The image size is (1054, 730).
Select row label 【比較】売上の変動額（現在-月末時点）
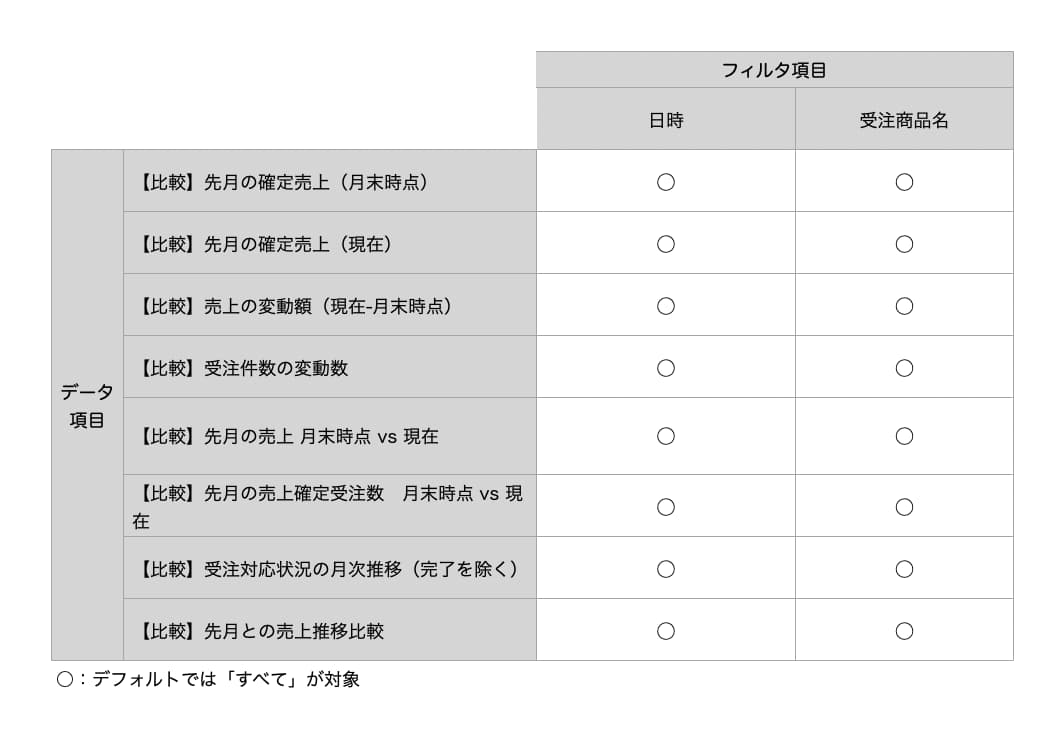[294, 306]
